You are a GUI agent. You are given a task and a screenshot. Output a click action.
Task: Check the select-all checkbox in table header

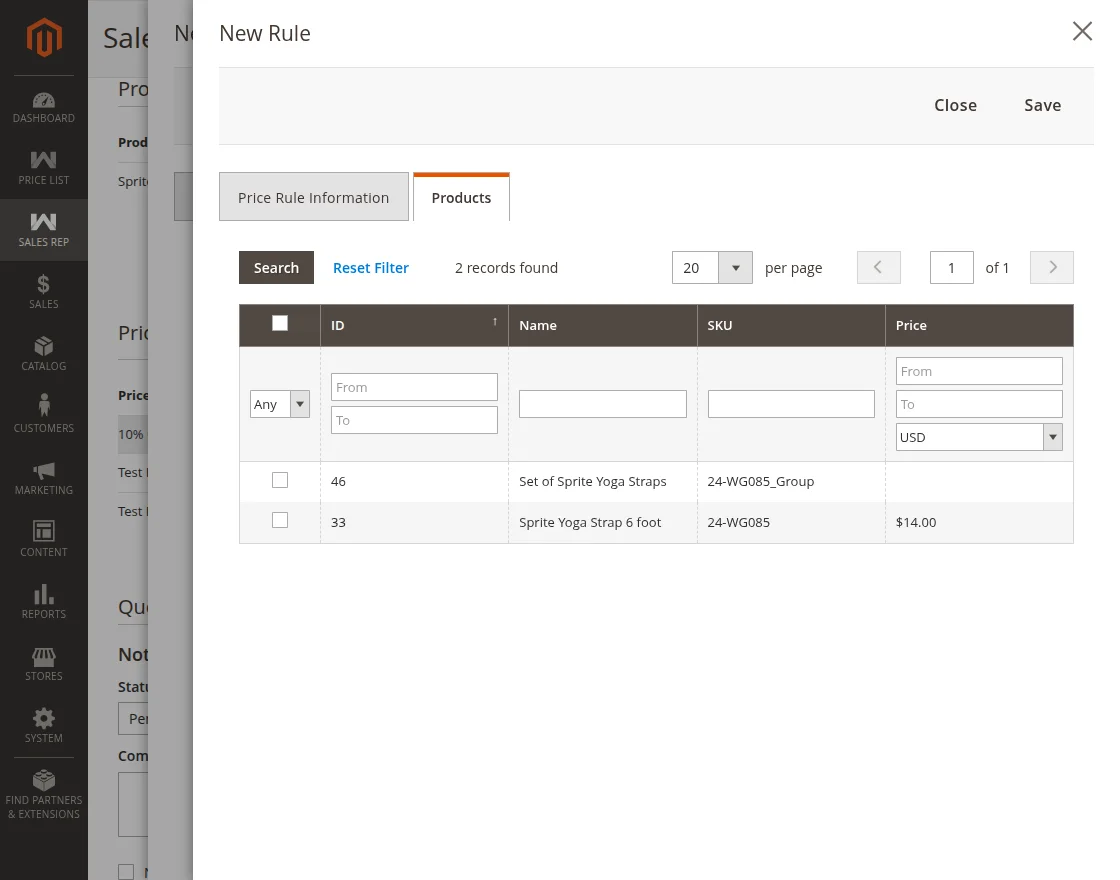(x=280, y=323)
